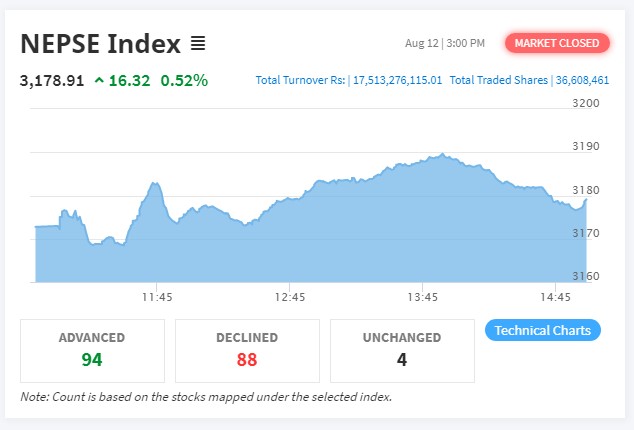
Task: Click the Aug 12 3:00 PM timestamp
Action: tap(445, 43)
